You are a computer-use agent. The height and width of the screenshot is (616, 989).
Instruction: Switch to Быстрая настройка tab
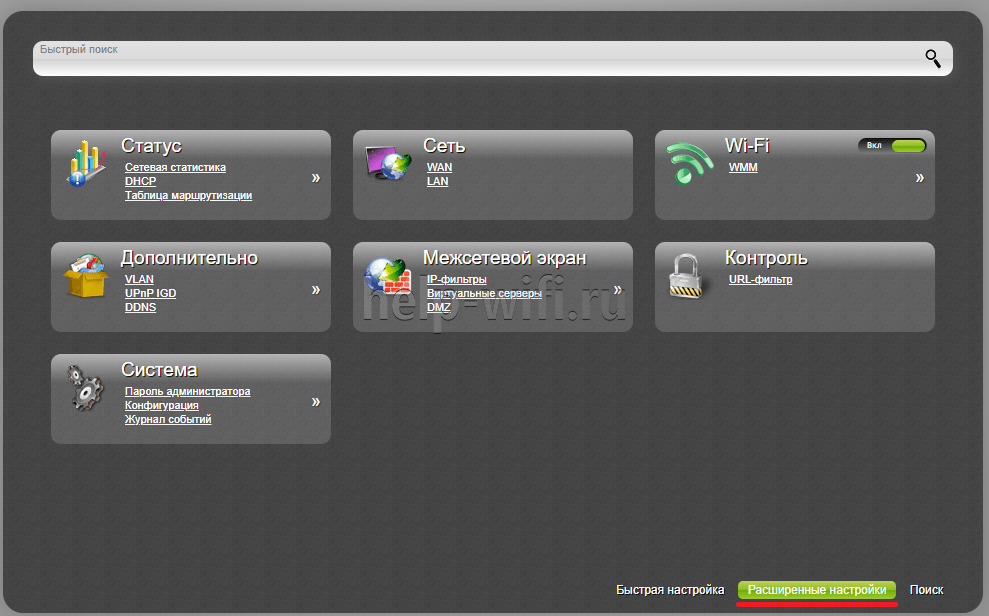[670, 590]
